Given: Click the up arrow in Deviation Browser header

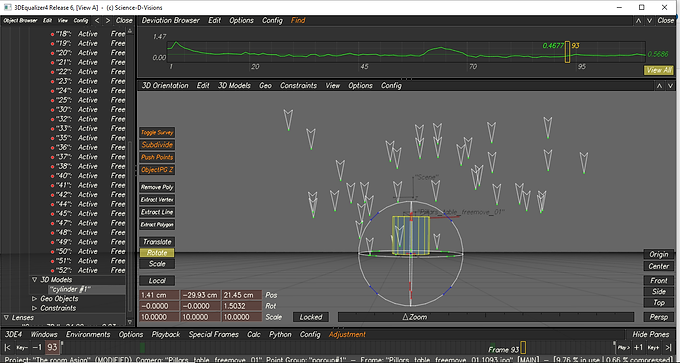Looking at the screenshot, I should point(638,20).
